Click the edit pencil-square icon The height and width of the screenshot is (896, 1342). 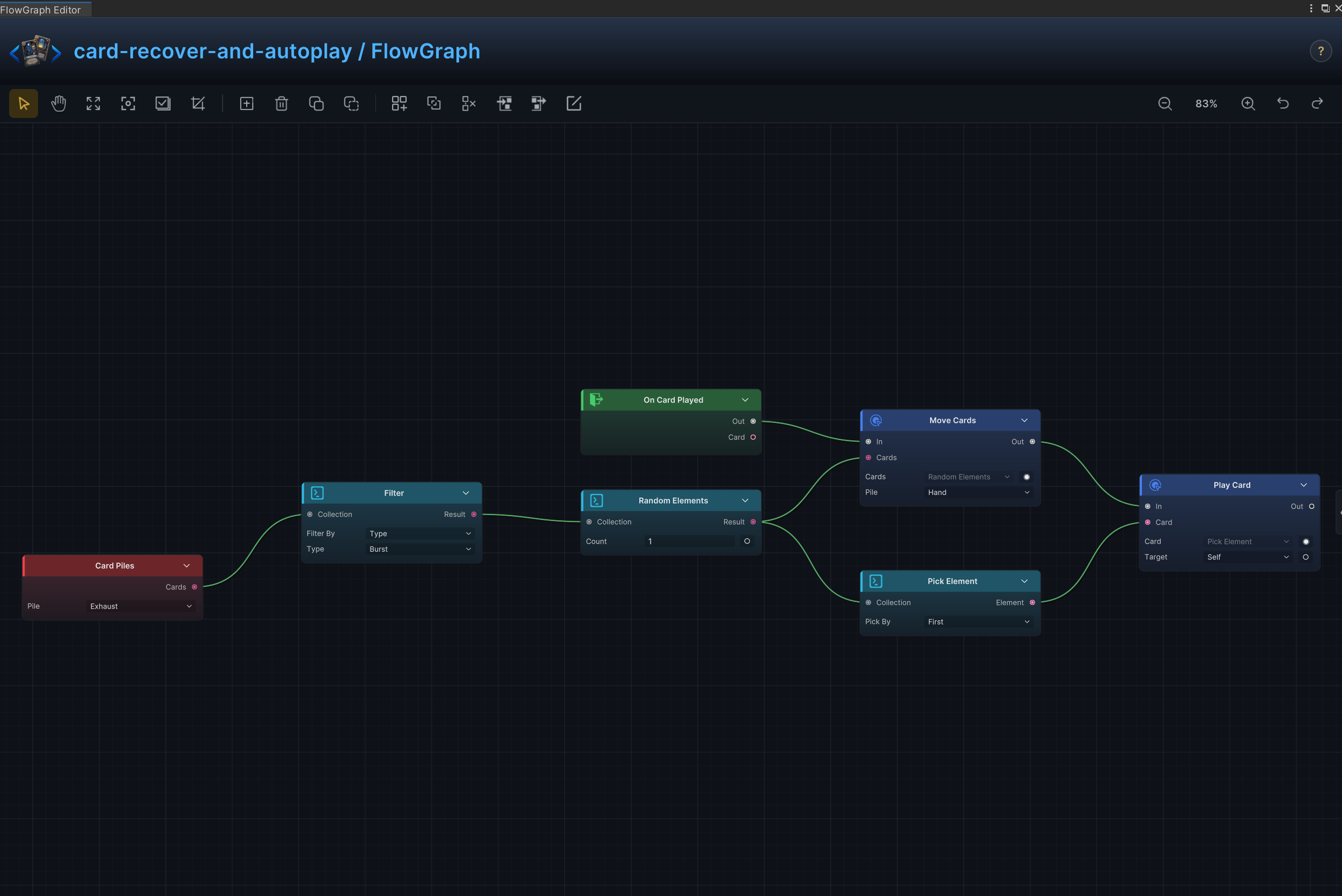click(x=573, y=103)
